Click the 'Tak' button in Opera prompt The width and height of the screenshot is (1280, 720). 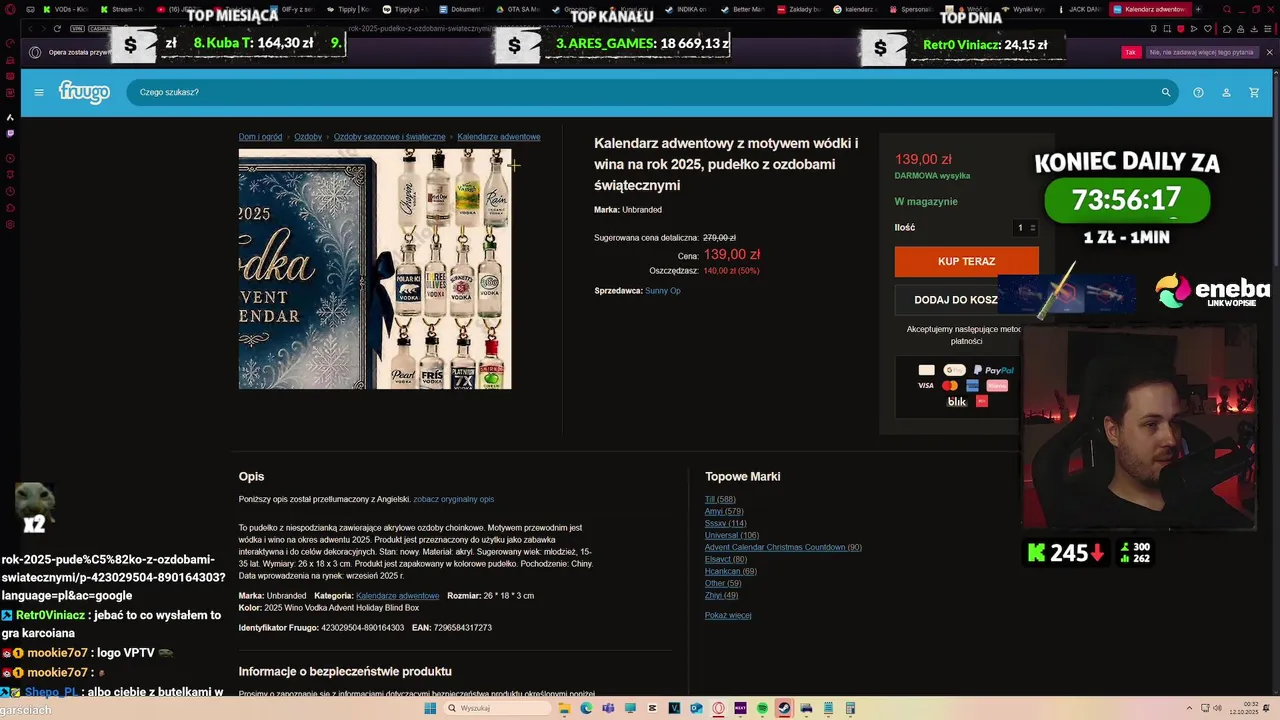click(1131, 52)
